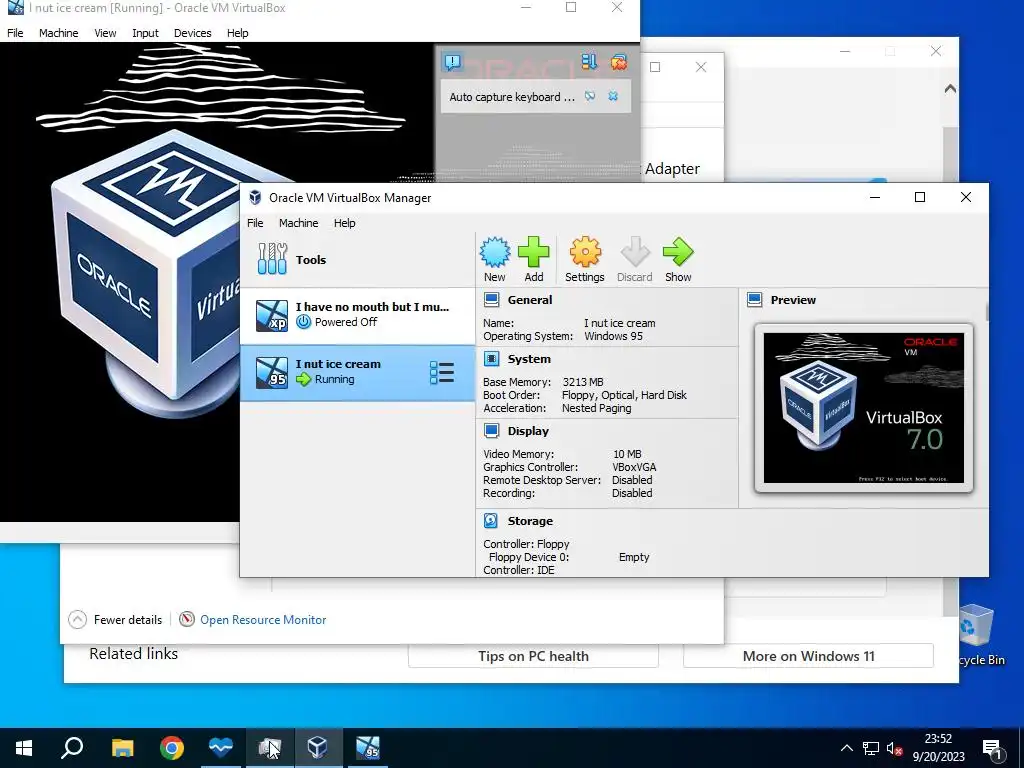Screen dimensions: 1024x768
Task: Click the Floppy Device 0 Empty value
Action: [633, 557]
